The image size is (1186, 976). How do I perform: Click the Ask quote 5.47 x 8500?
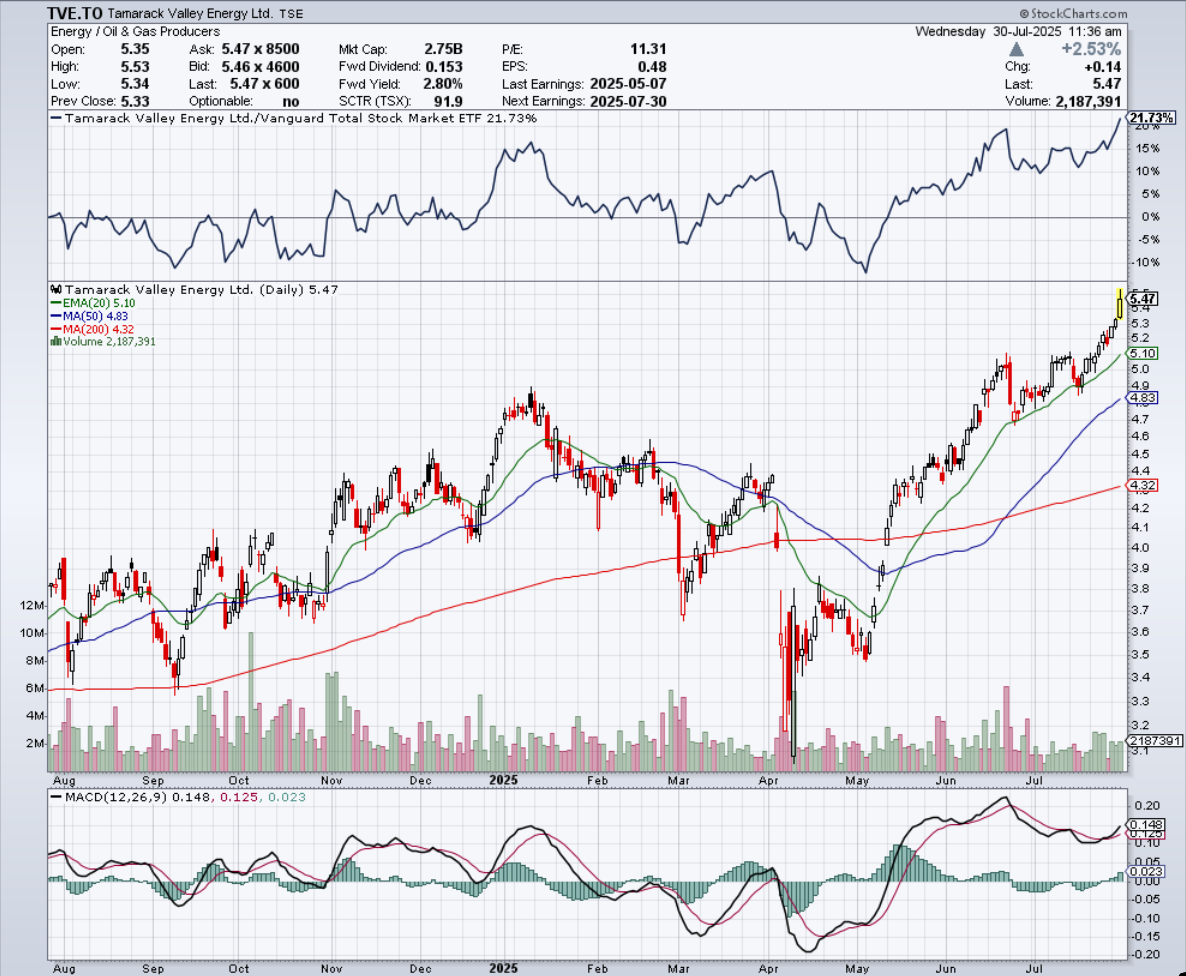pos(260,49)
